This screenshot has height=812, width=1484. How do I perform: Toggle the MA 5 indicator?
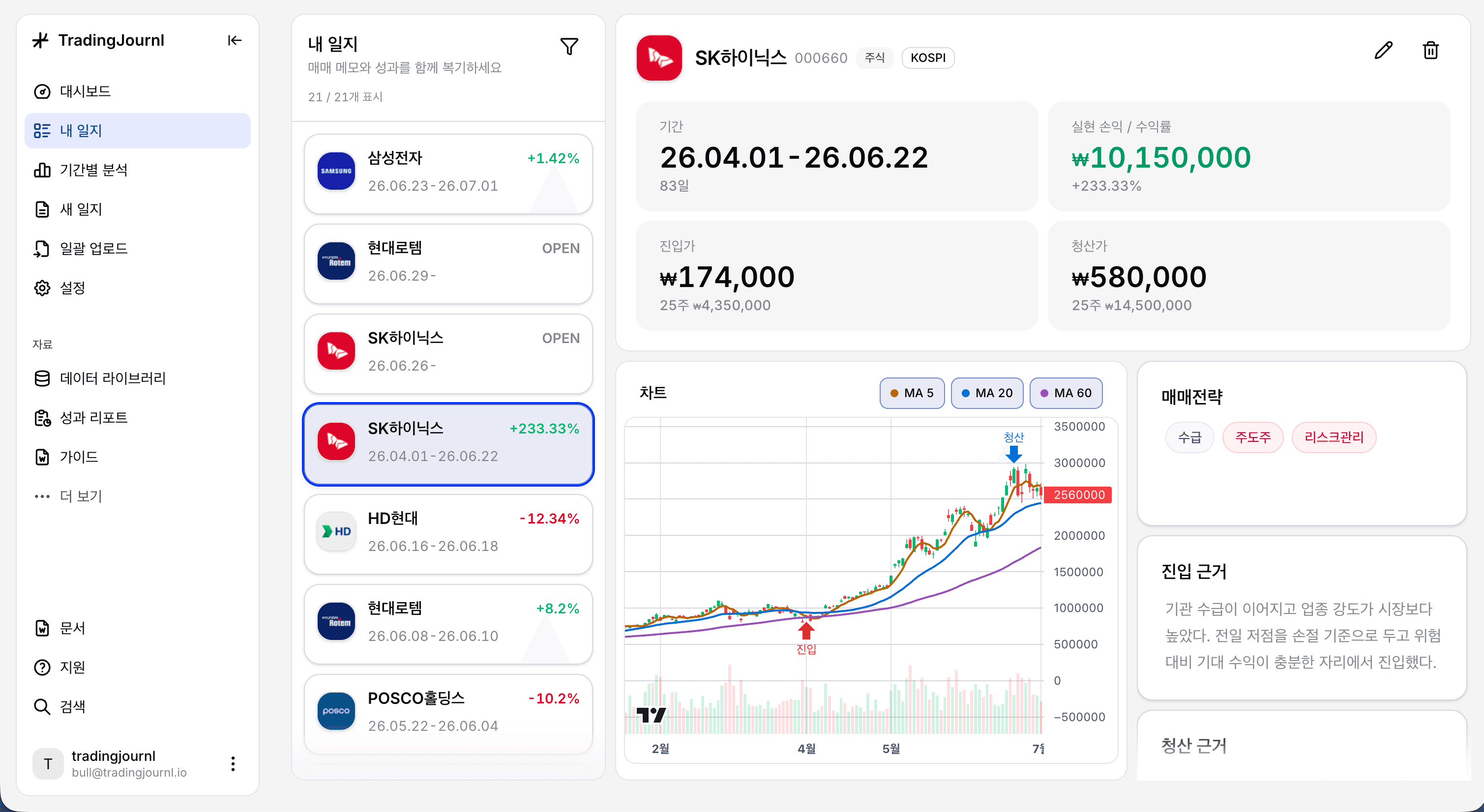pos(912,393)
